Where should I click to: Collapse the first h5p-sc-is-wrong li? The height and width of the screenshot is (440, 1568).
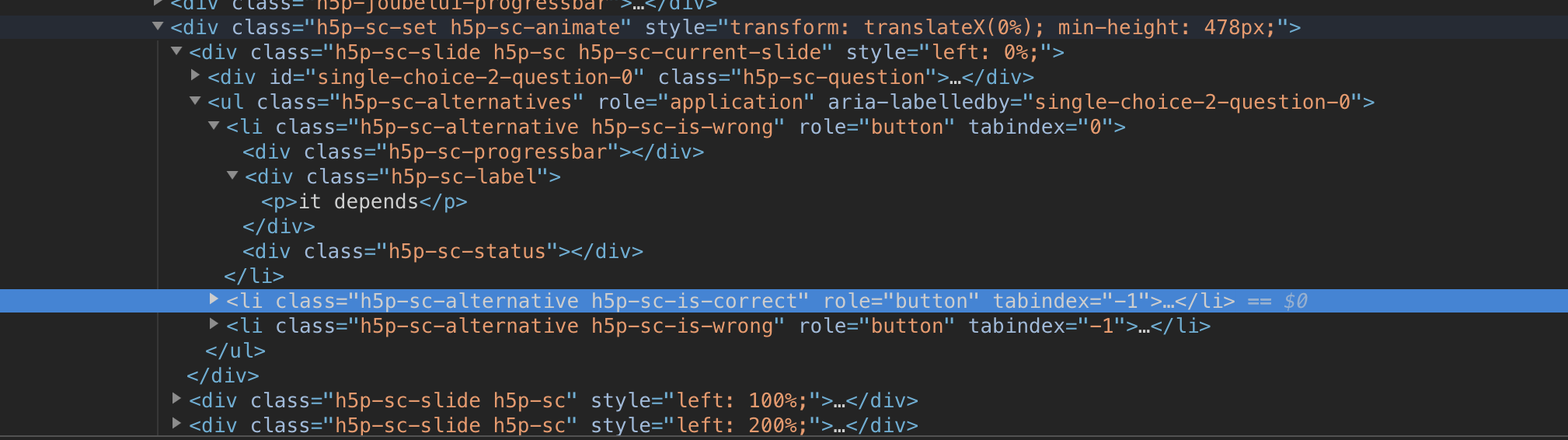click(214, 126)
